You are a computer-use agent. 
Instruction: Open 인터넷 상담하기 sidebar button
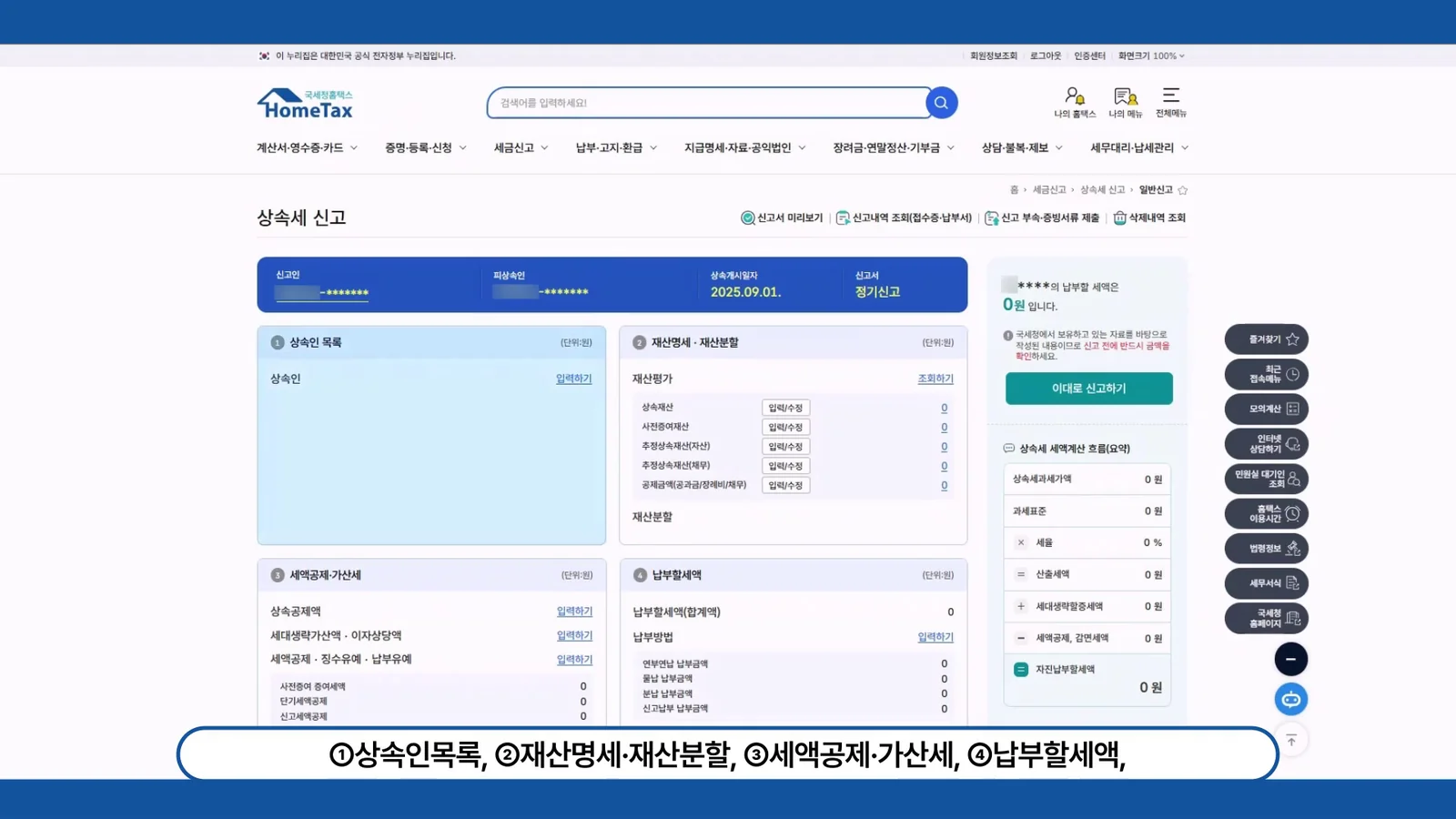pyautogui.click(x=1266, y=444)
